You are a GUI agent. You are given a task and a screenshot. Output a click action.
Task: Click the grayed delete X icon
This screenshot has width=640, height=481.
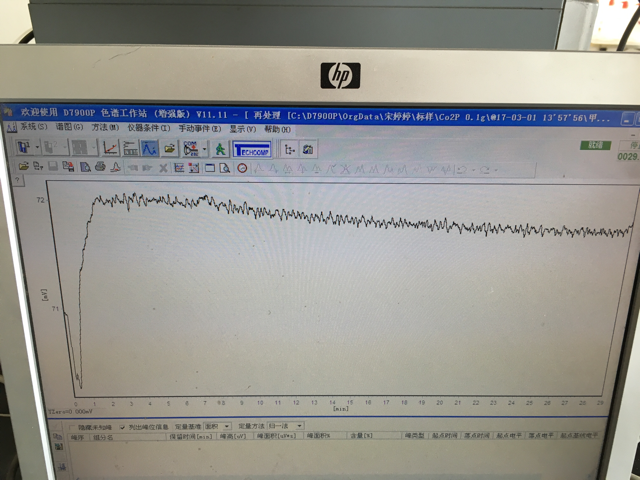(163, 168)
